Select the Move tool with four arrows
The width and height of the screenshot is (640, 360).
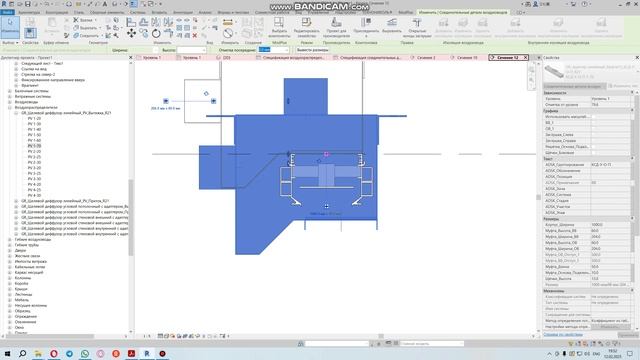(x=131, y=33)
